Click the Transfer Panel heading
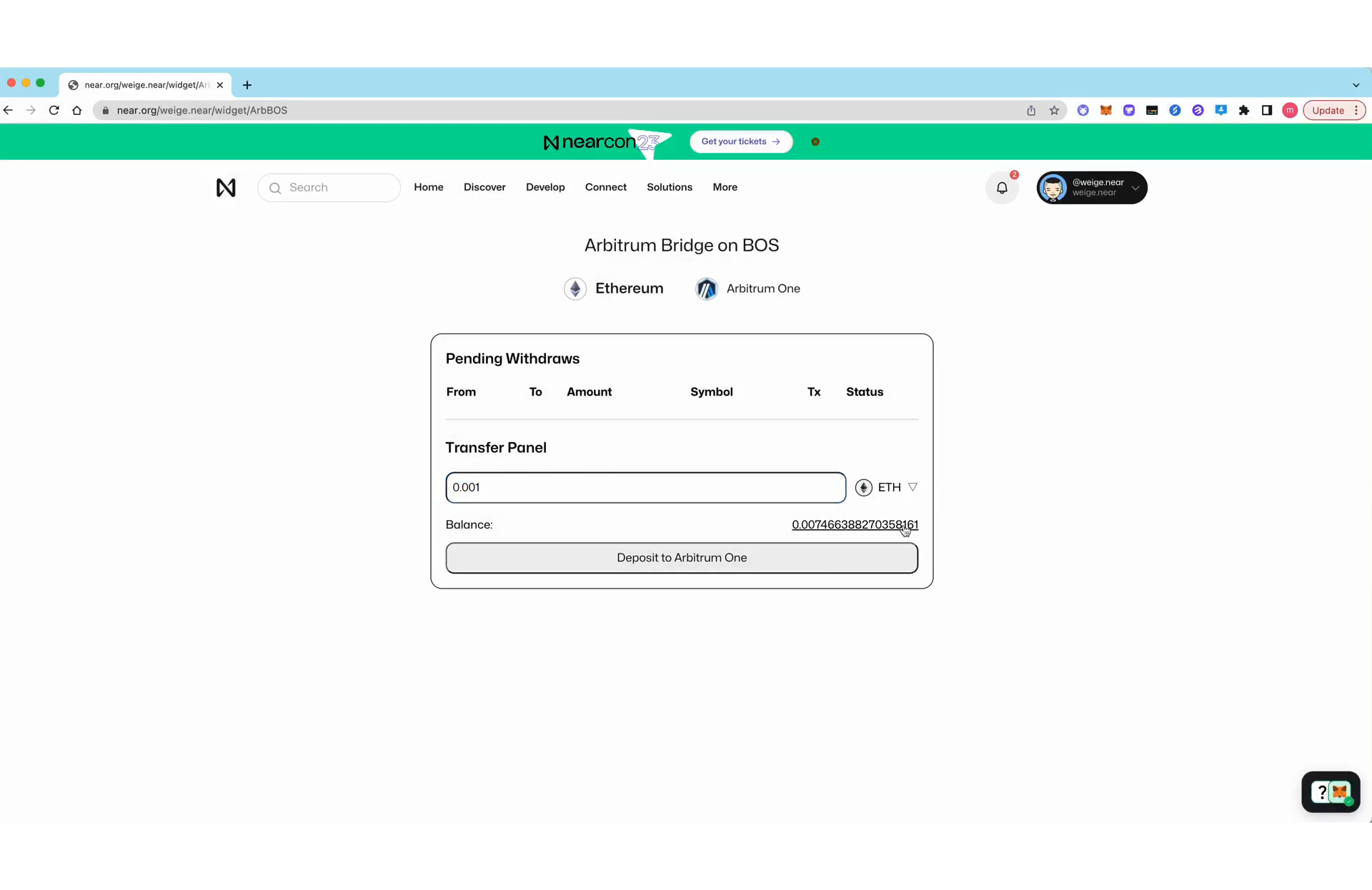This screenshot has height=890, width=1372. tap(496, 448)
